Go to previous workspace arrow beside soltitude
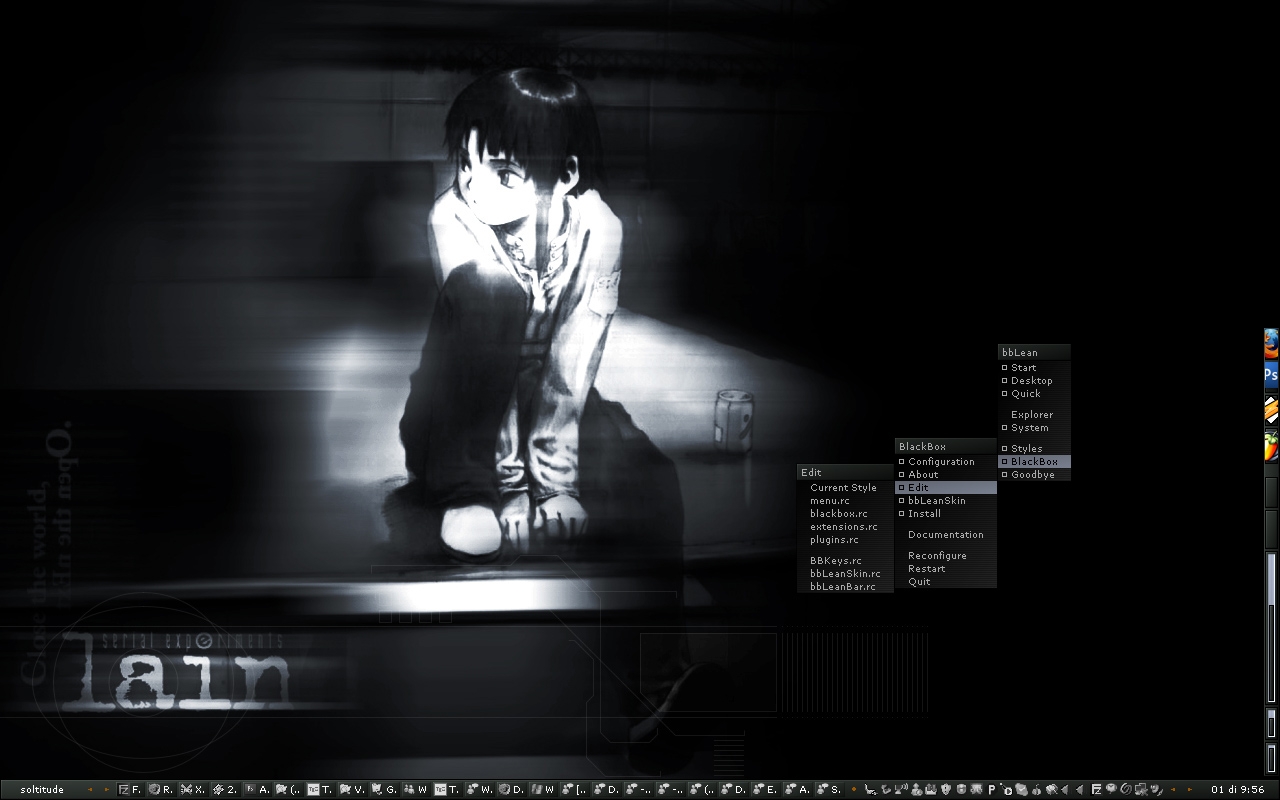1280x800 pixels. click(x=90, y=789)
